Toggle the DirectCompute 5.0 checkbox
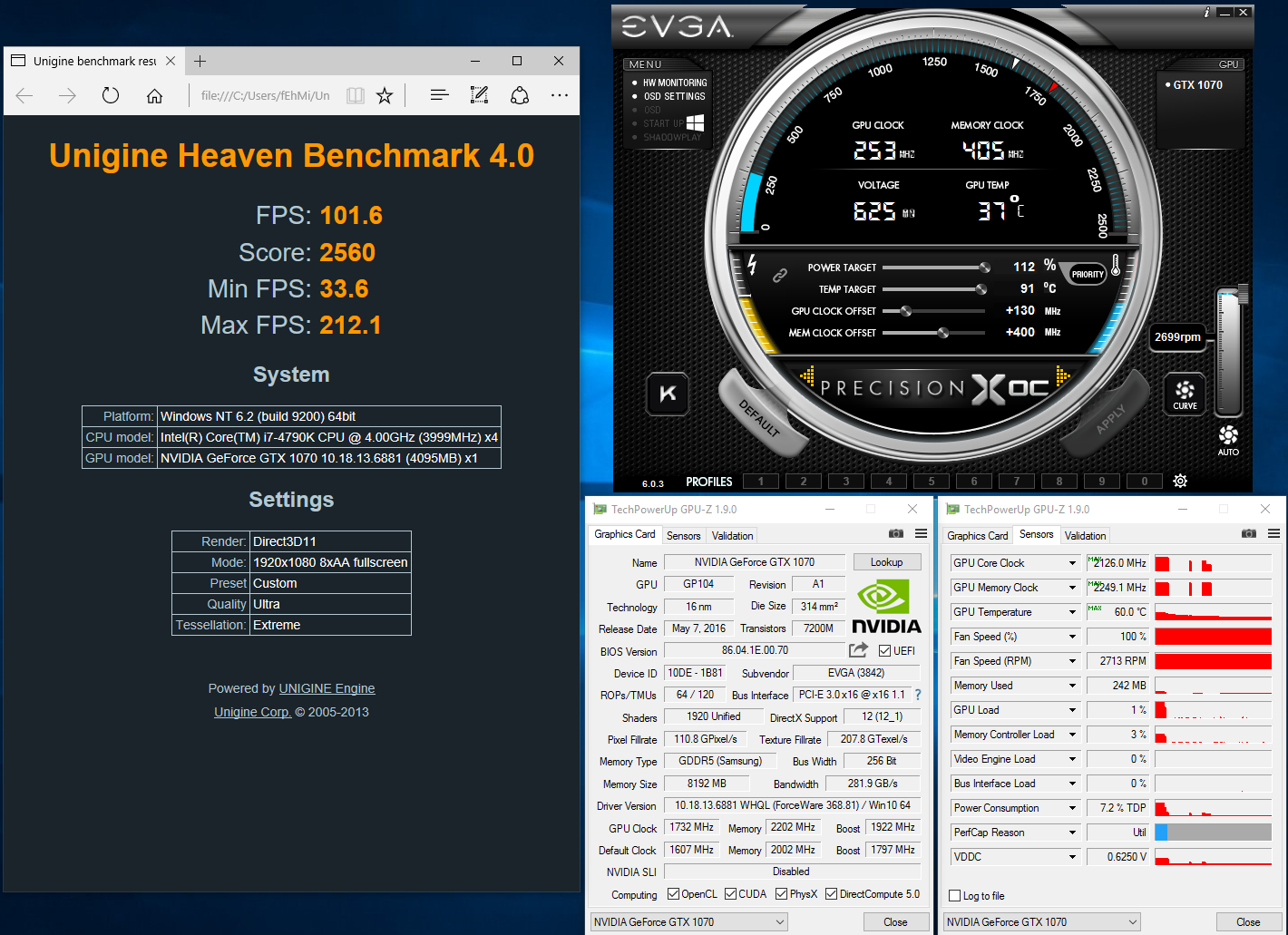Screen dimensions: 1288x935 tap(831, 894)
